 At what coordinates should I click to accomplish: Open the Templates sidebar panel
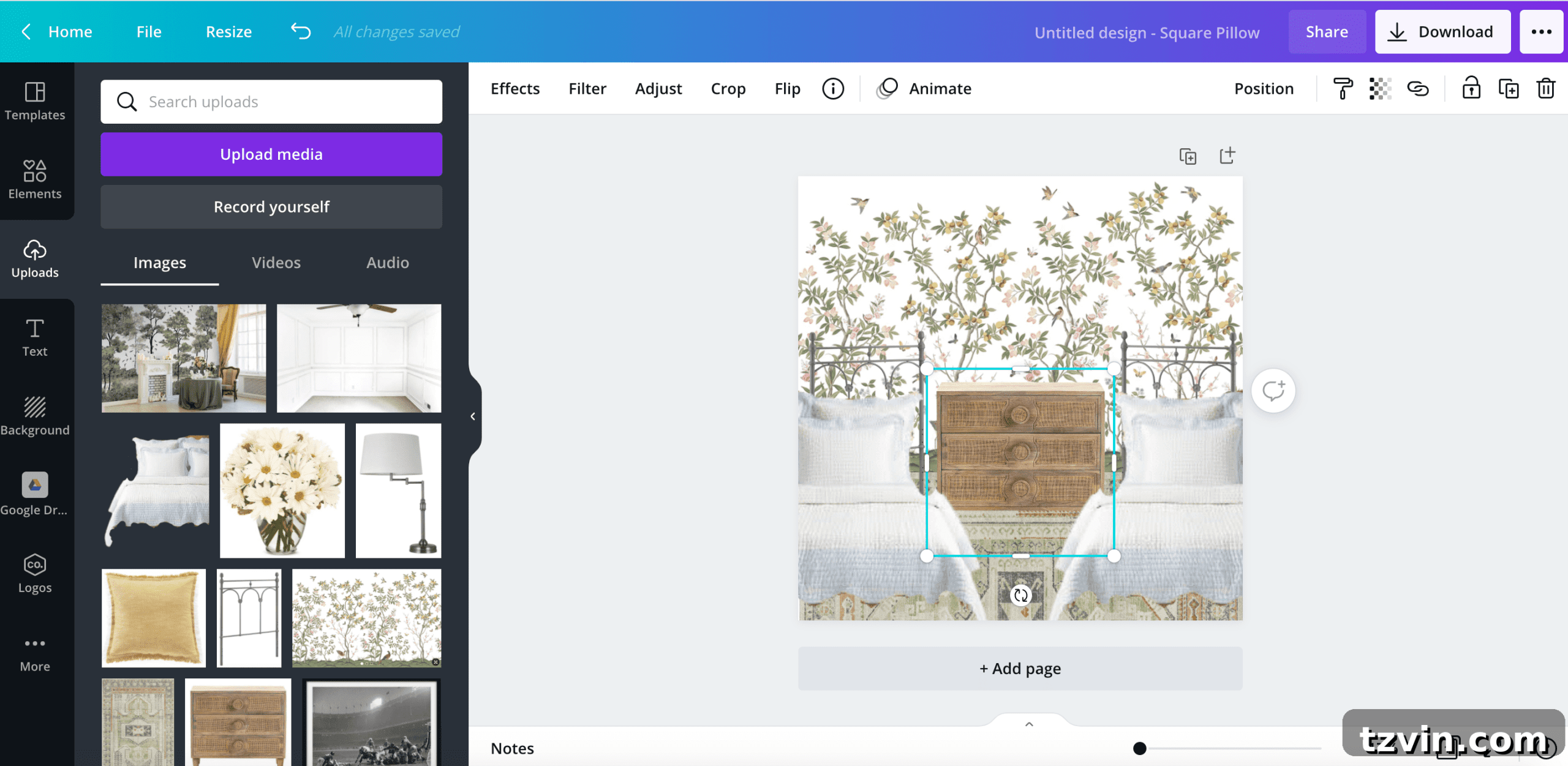point(35,102)
